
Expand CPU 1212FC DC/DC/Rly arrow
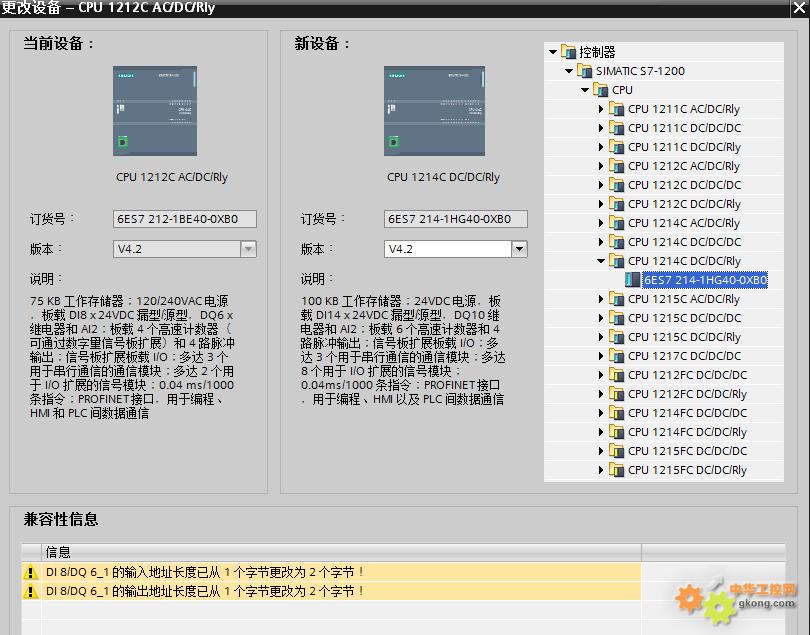pyautogui.click(x=601, y=394)
